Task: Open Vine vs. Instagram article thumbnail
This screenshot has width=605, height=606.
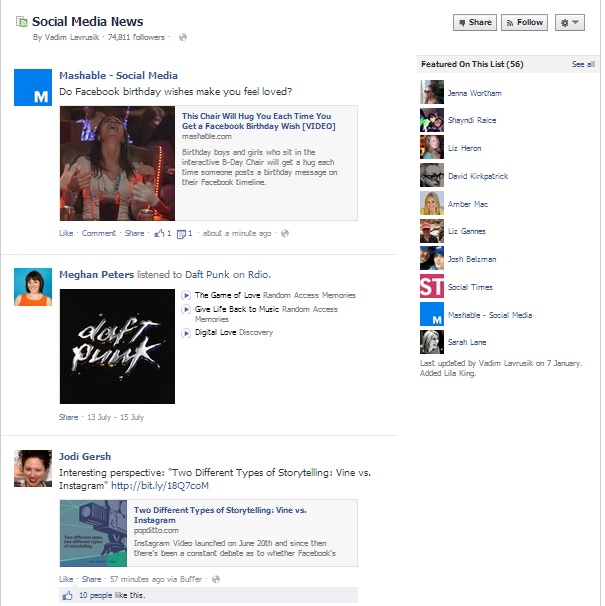Action: pos(93,533)
